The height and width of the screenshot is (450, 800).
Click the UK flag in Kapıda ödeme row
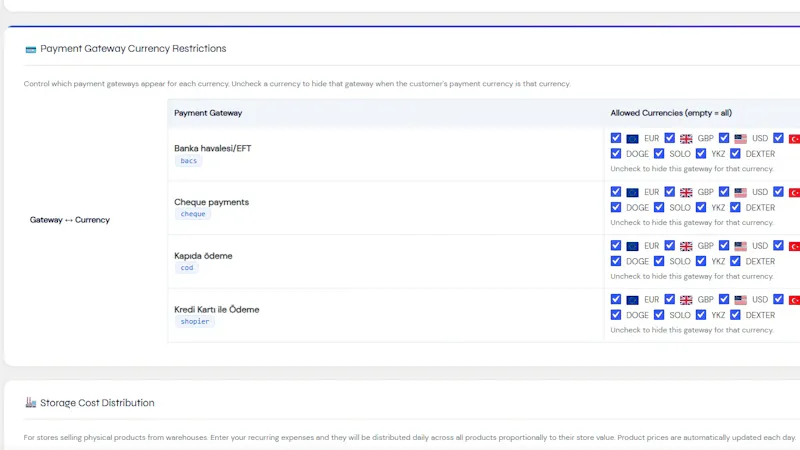(x=686, y=246)
